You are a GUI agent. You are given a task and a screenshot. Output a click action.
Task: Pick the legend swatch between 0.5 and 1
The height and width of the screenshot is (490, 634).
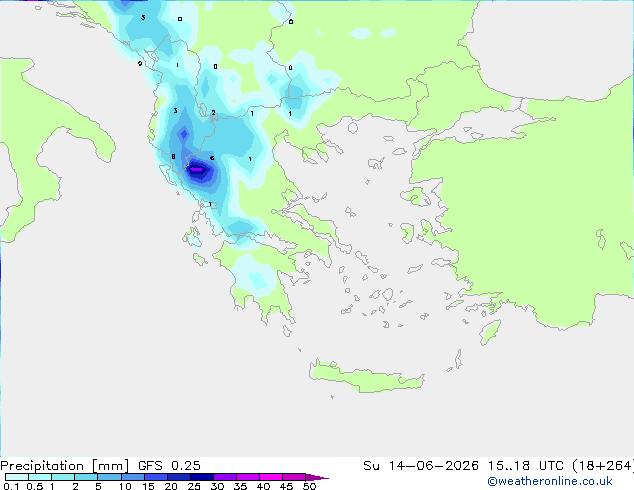tap(40, 477)
